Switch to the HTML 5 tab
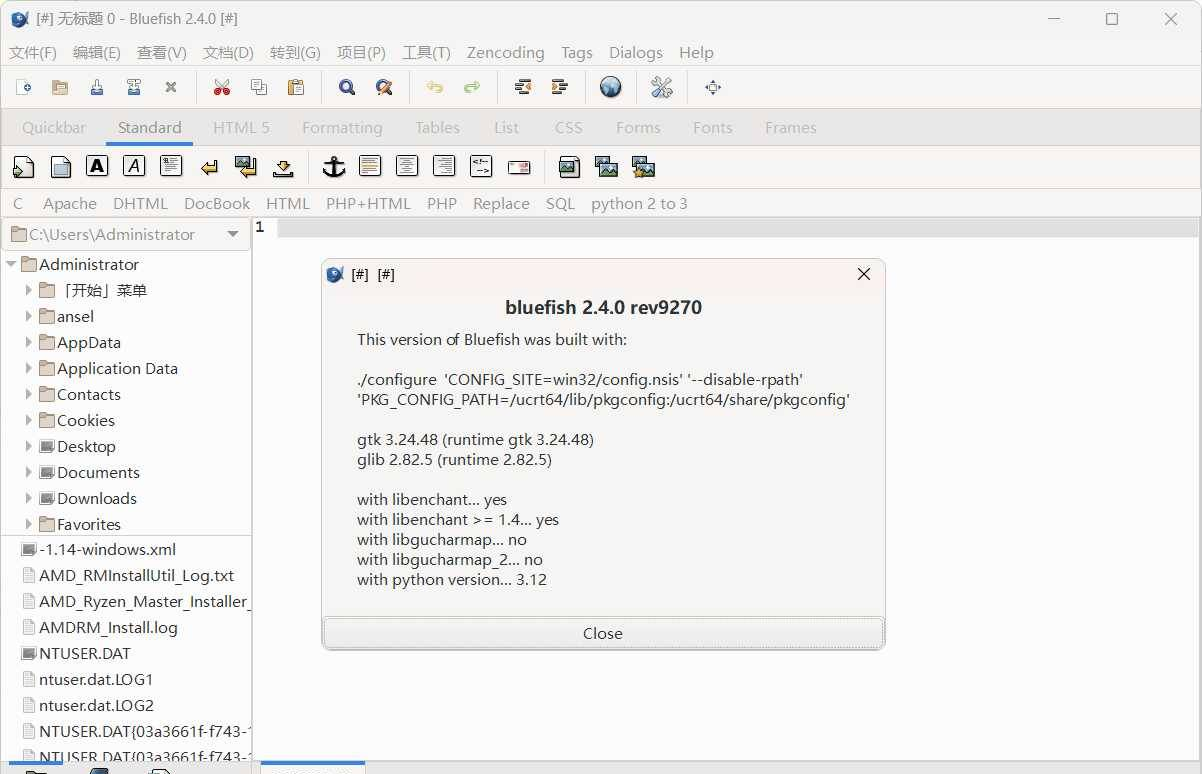1202x774 pixels. click(x=241, y=128)
